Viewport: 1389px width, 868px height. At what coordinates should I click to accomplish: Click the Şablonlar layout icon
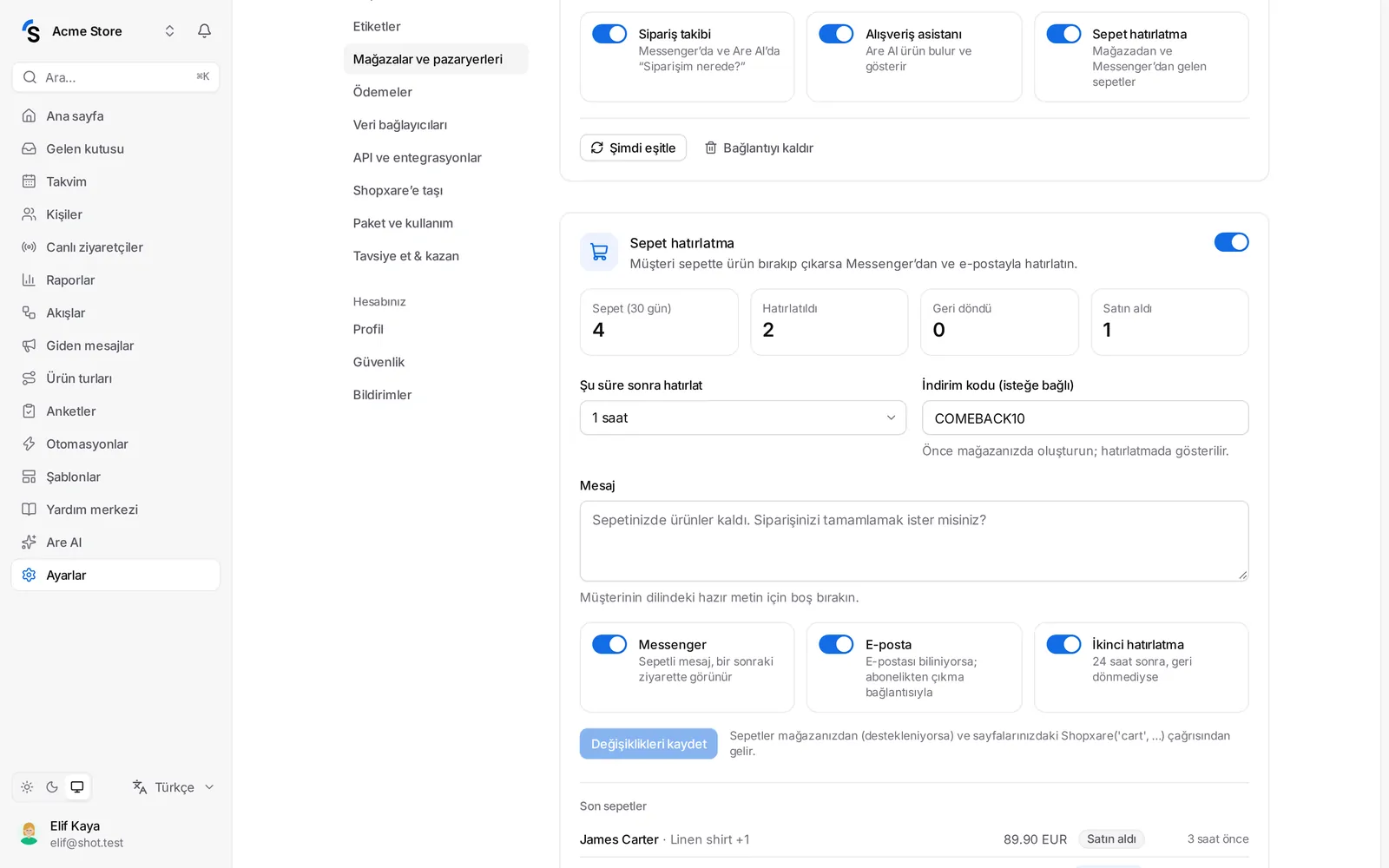coord(29,477)
